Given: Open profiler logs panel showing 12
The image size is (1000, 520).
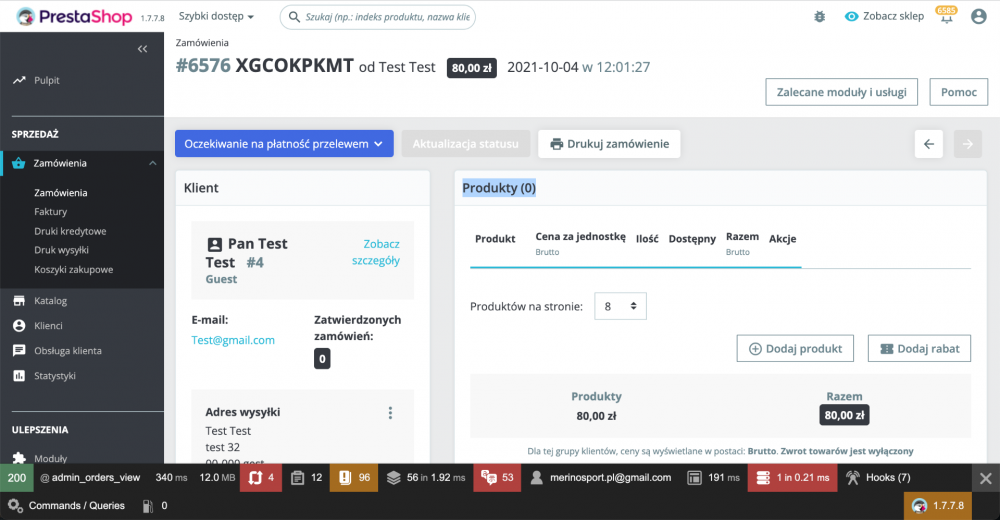Looking at the screenshot, I should [306, 477].
